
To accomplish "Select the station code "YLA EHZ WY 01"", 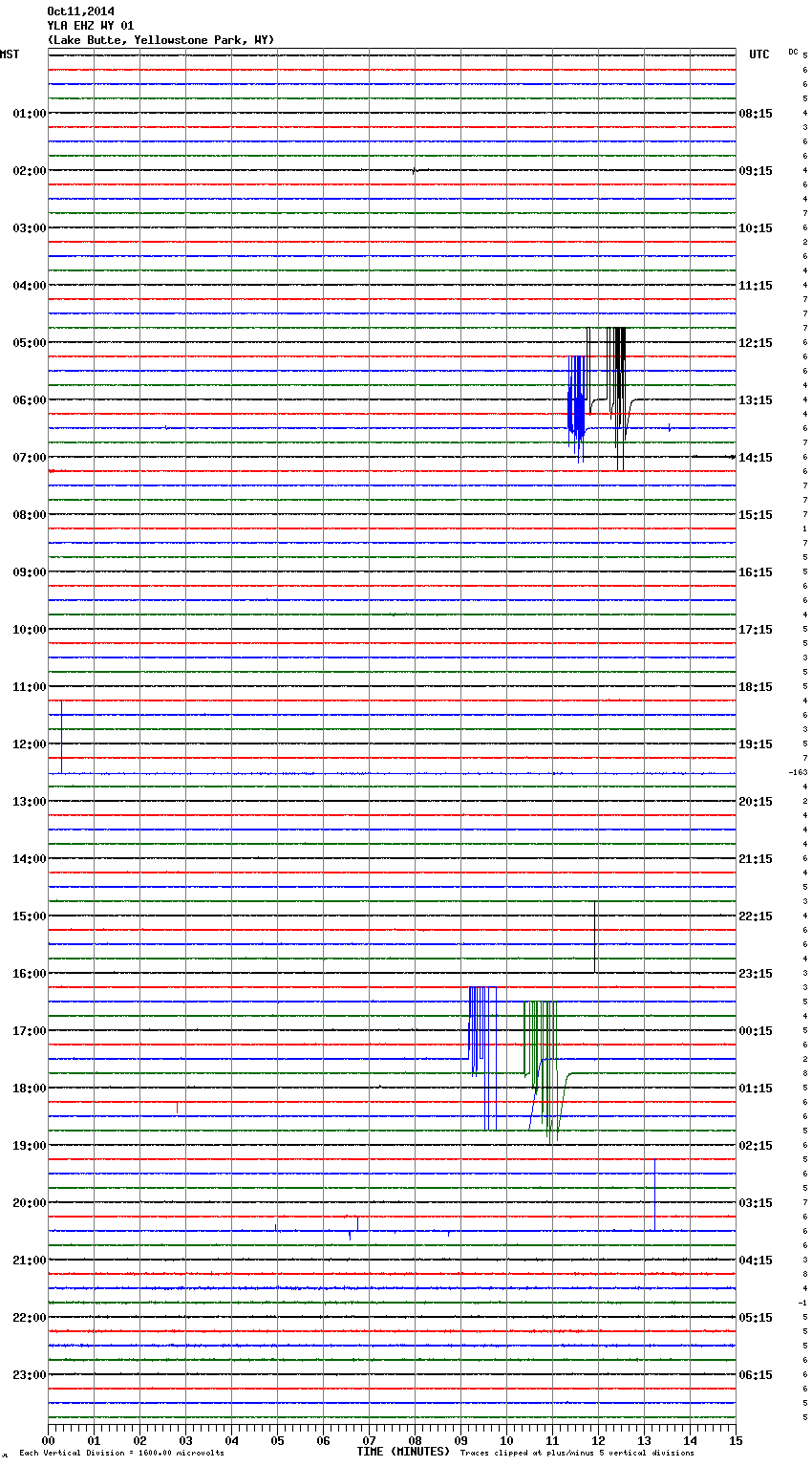I will click(x=91, y=26).
